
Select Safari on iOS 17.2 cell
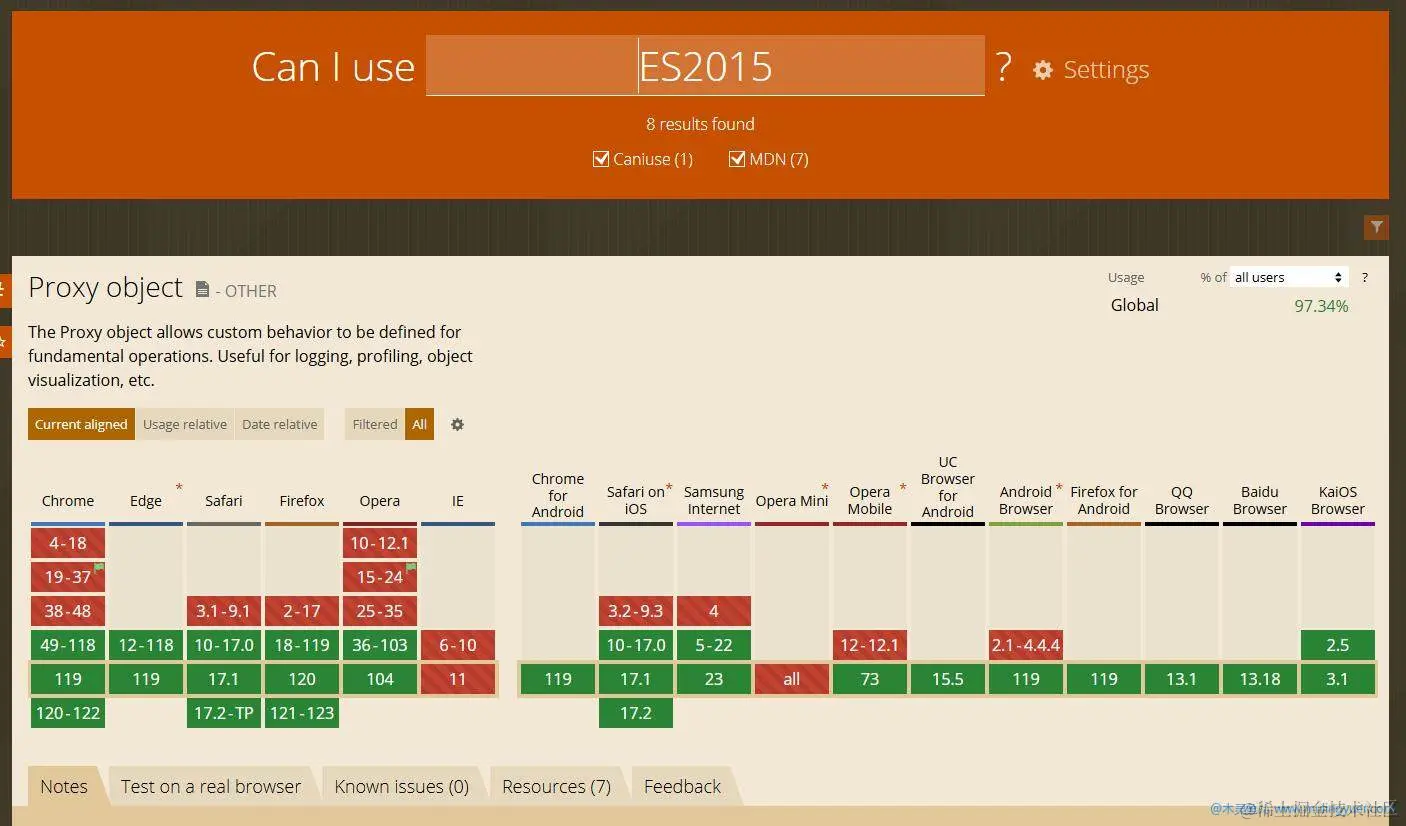click(636, 713)
